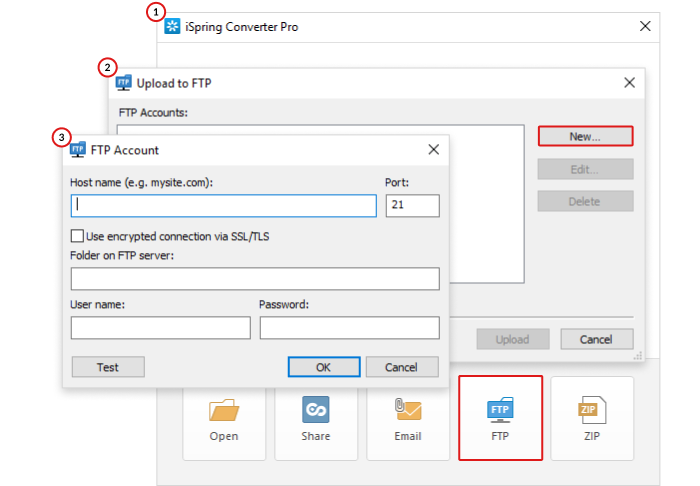Click the FTP Account dialog title icon

tap(78, 150)
